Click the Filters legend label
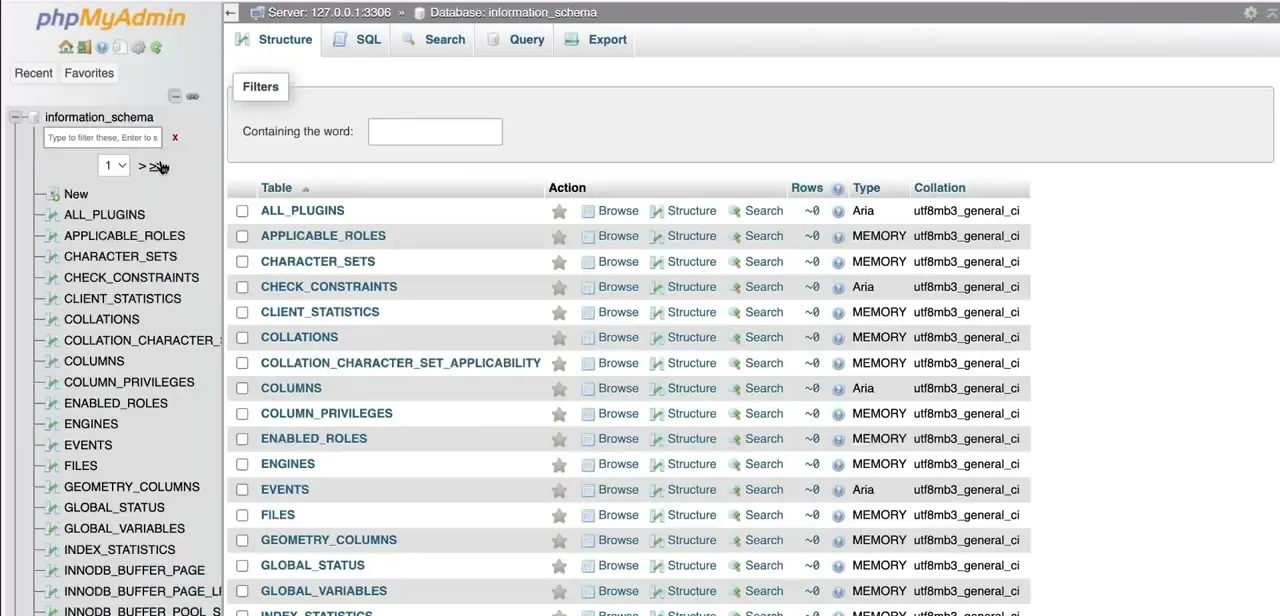The image size is (1280, 616). (260, 87)
